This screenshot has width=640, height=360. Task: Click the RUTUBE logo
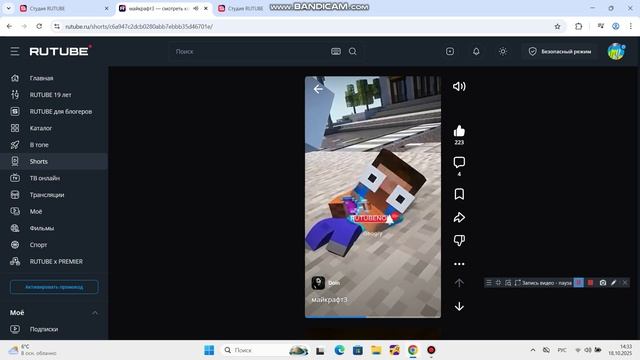click(x=60, y=51)
